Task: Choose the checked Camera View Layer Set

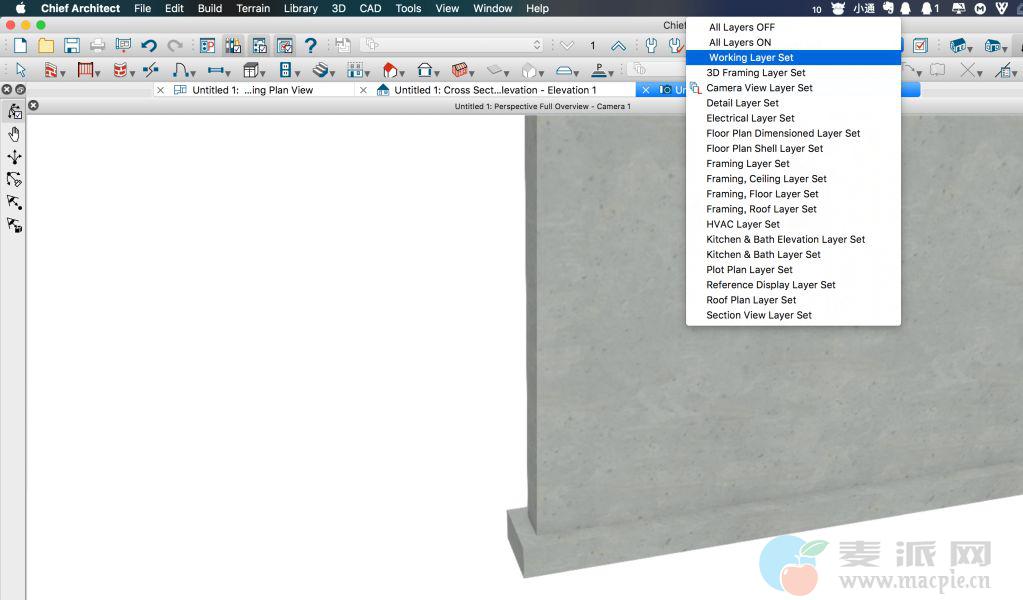Action: [759, 88]
